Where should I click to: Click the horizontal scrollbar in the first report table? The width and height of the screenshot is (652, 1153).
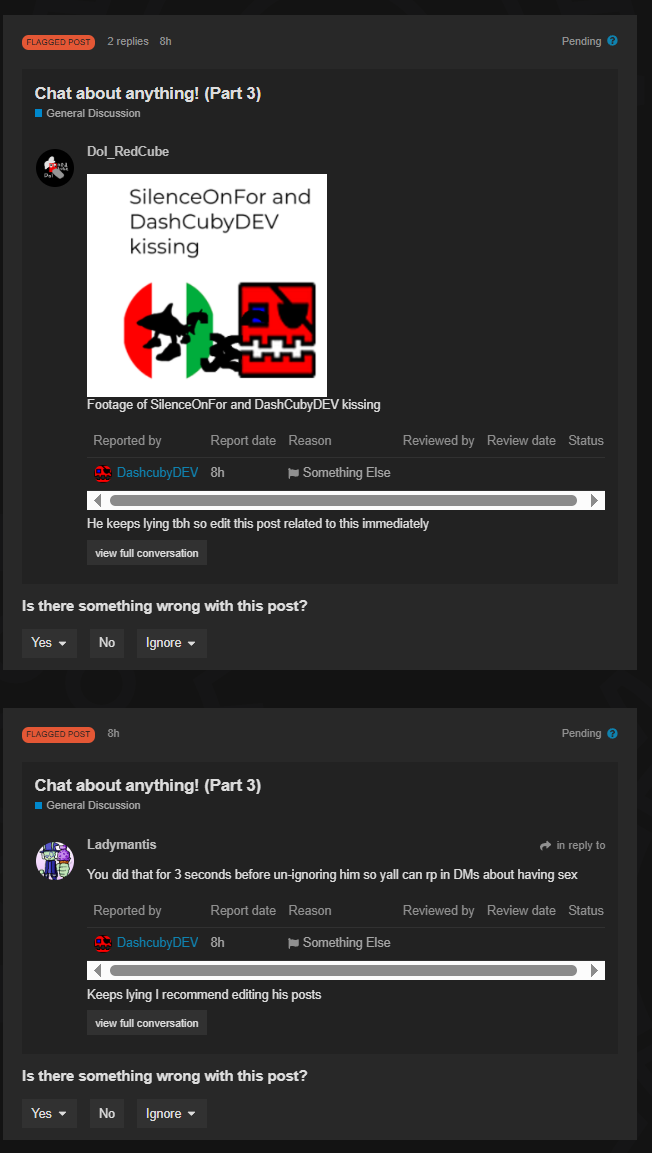tap(343, 501)
